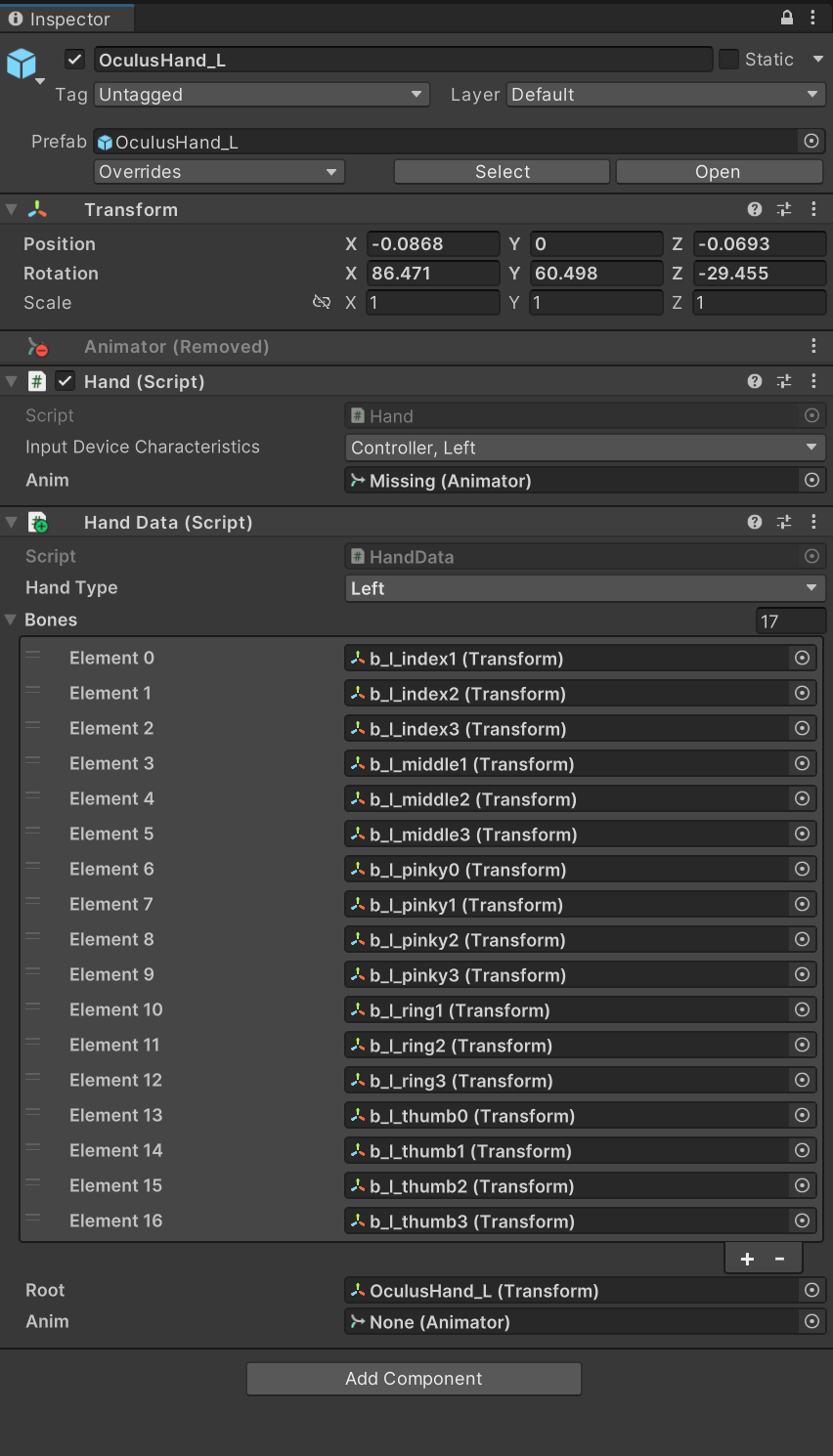Click the Add Component button

414,1379
